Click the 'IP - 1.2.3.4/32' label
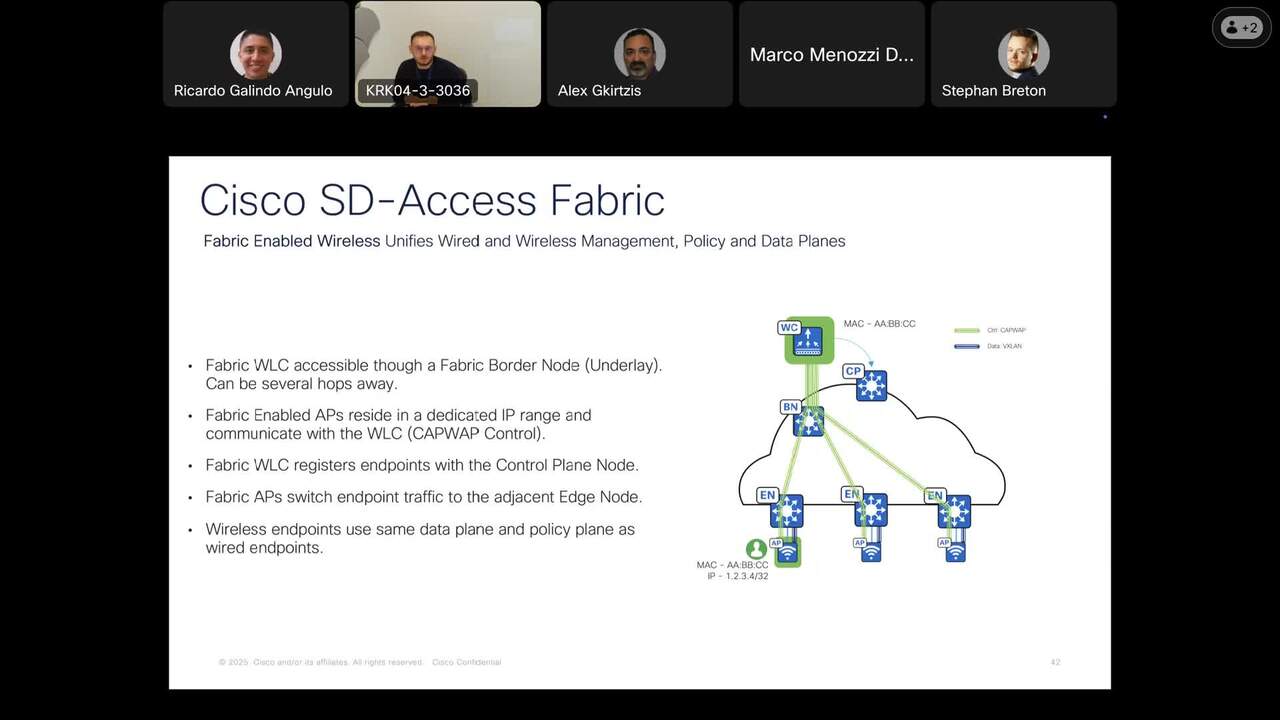This screenshot has height=720, width=1280. point(738,576)
